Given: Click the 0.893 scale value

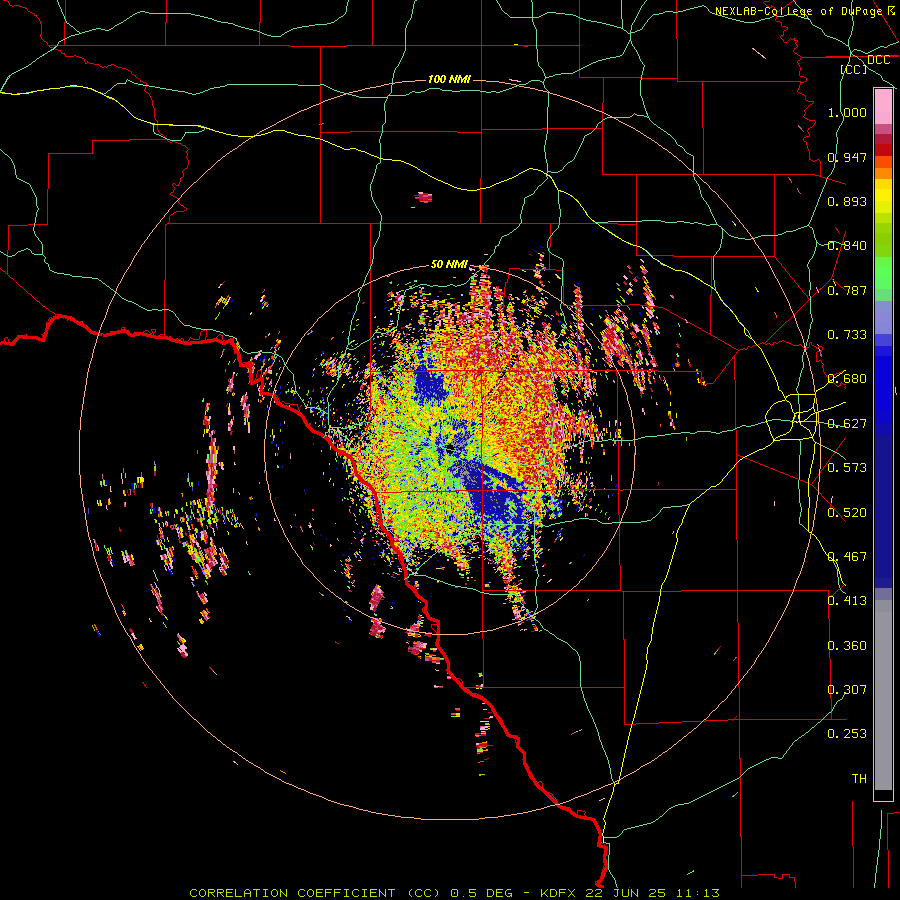Looking at the screenshot, I should coord(847,201).
